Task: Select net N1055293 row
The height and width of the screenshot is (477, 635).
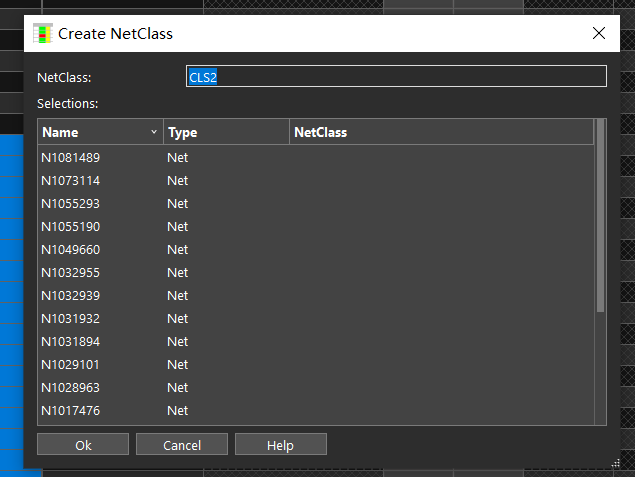Action: [x=316, y=204]
